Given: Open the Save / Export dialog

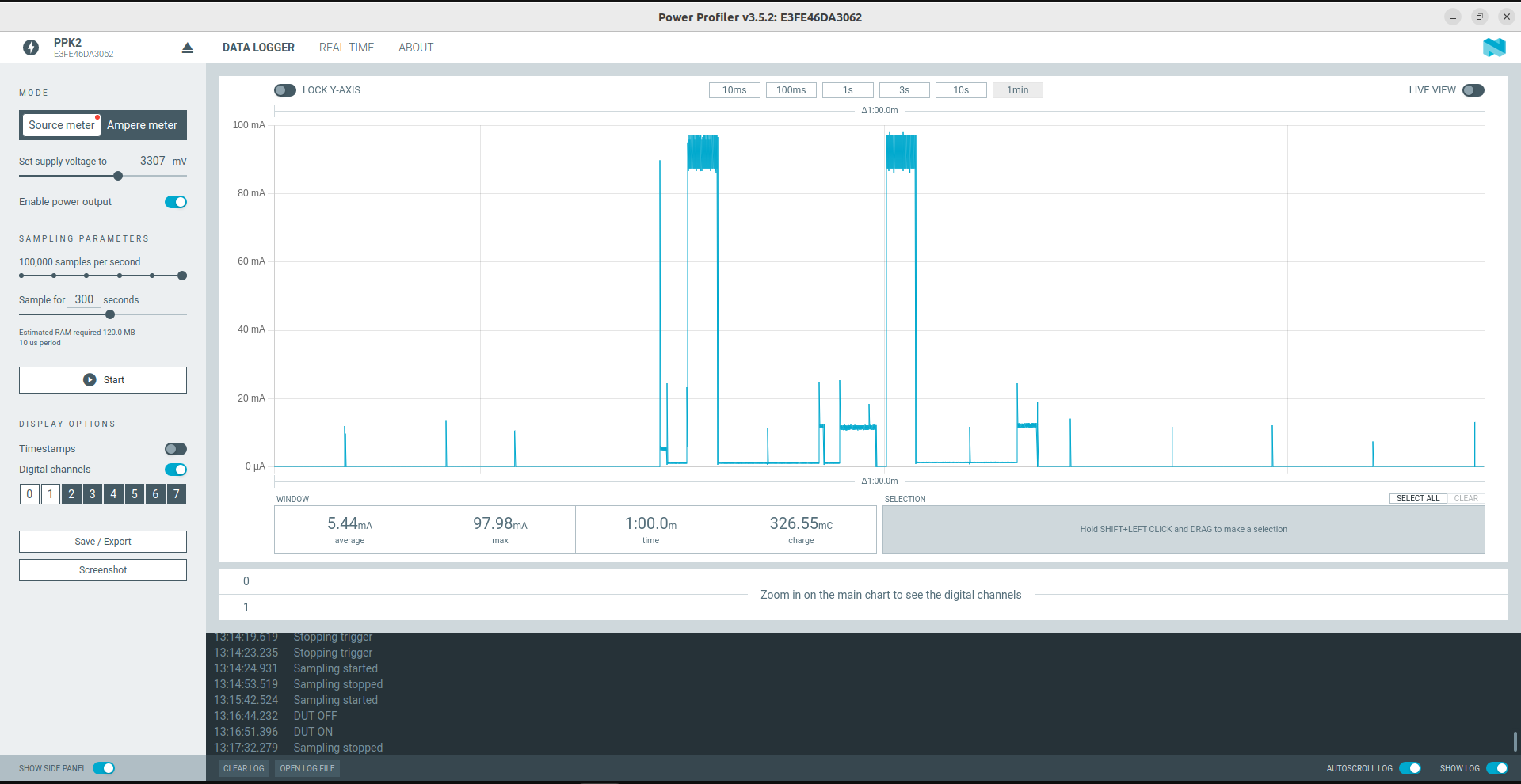Looking at the screenshot, I should (x=102, y=542).
